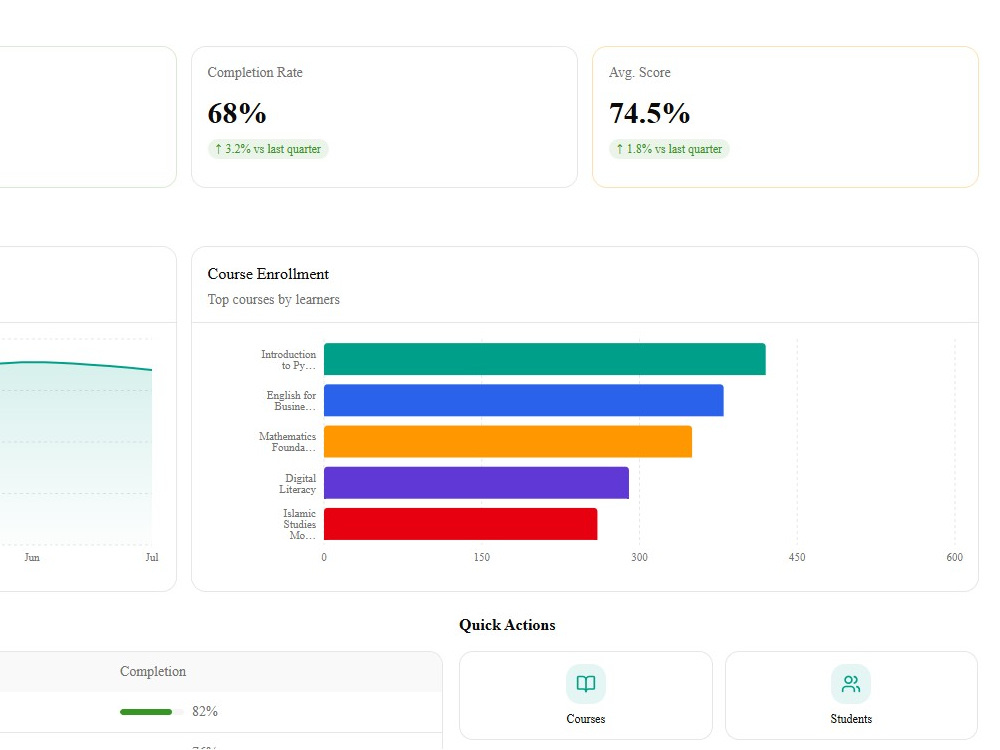Open the Courses book icon
This screenshot has height=750, width=1000.
pos(585,684)
